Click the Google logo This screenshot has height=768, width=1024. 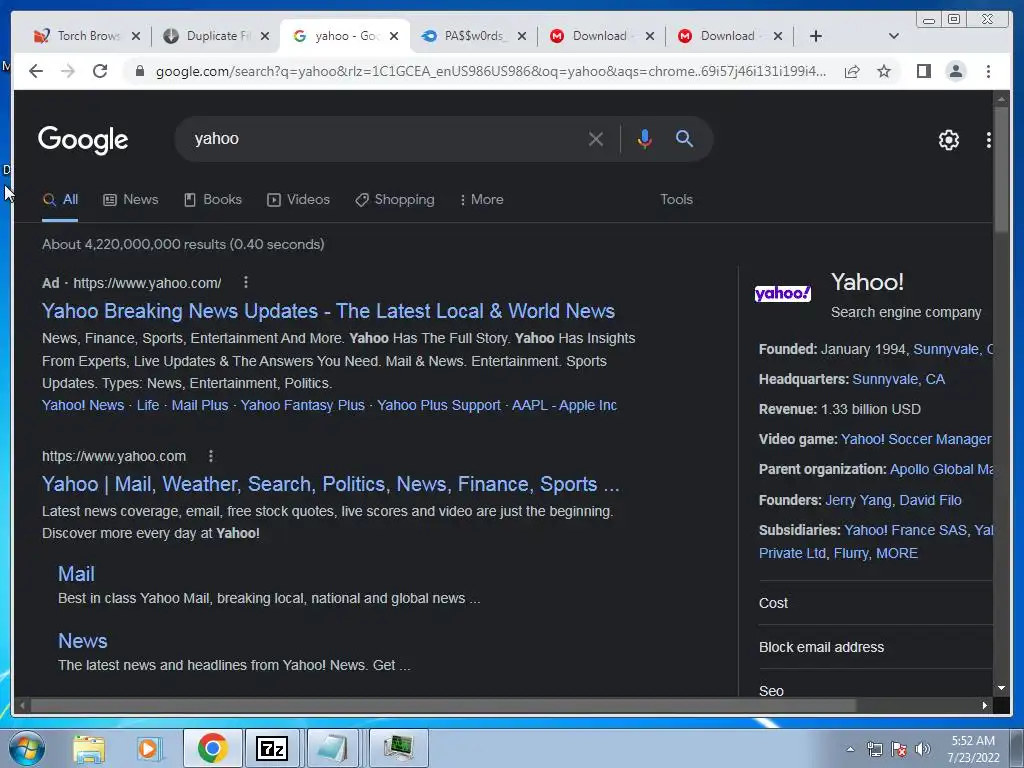coord(83,140)
